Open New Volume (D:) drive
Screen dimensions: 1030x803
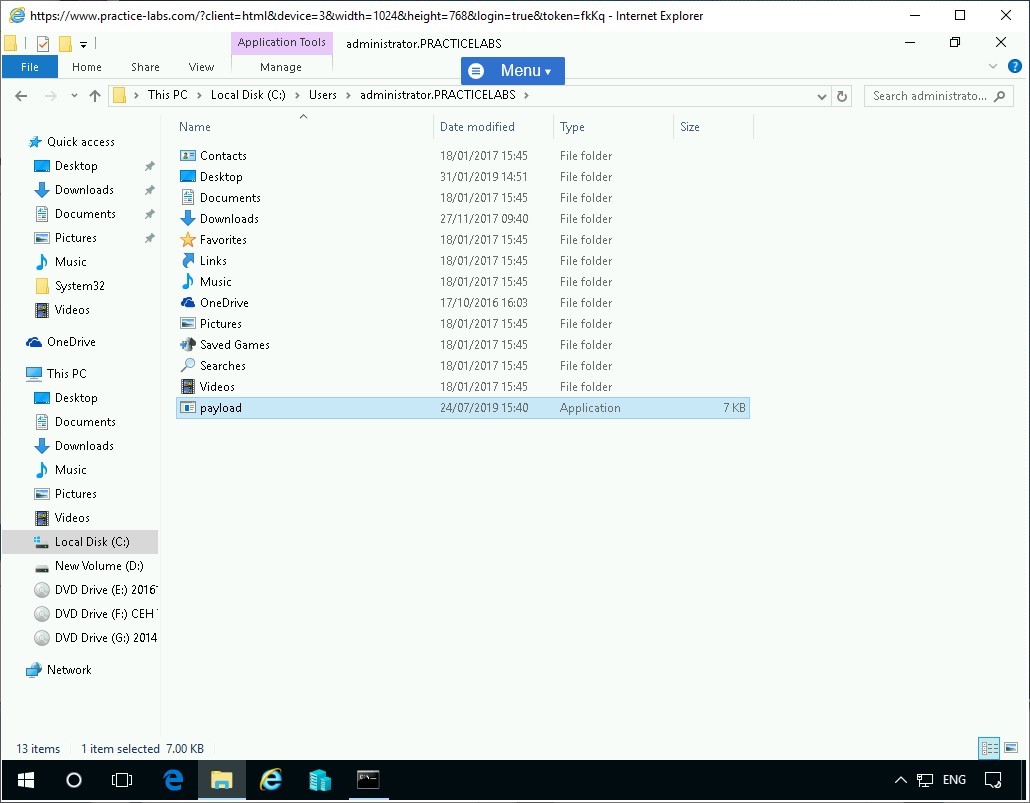(99, 566)
